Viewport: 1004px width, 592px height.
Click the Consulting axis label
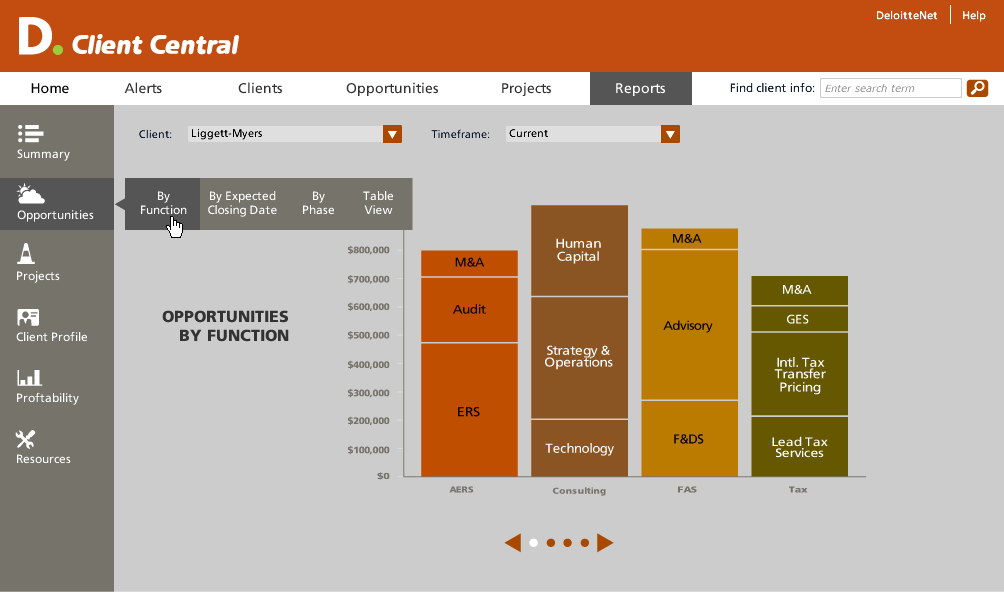click(579, 491)
